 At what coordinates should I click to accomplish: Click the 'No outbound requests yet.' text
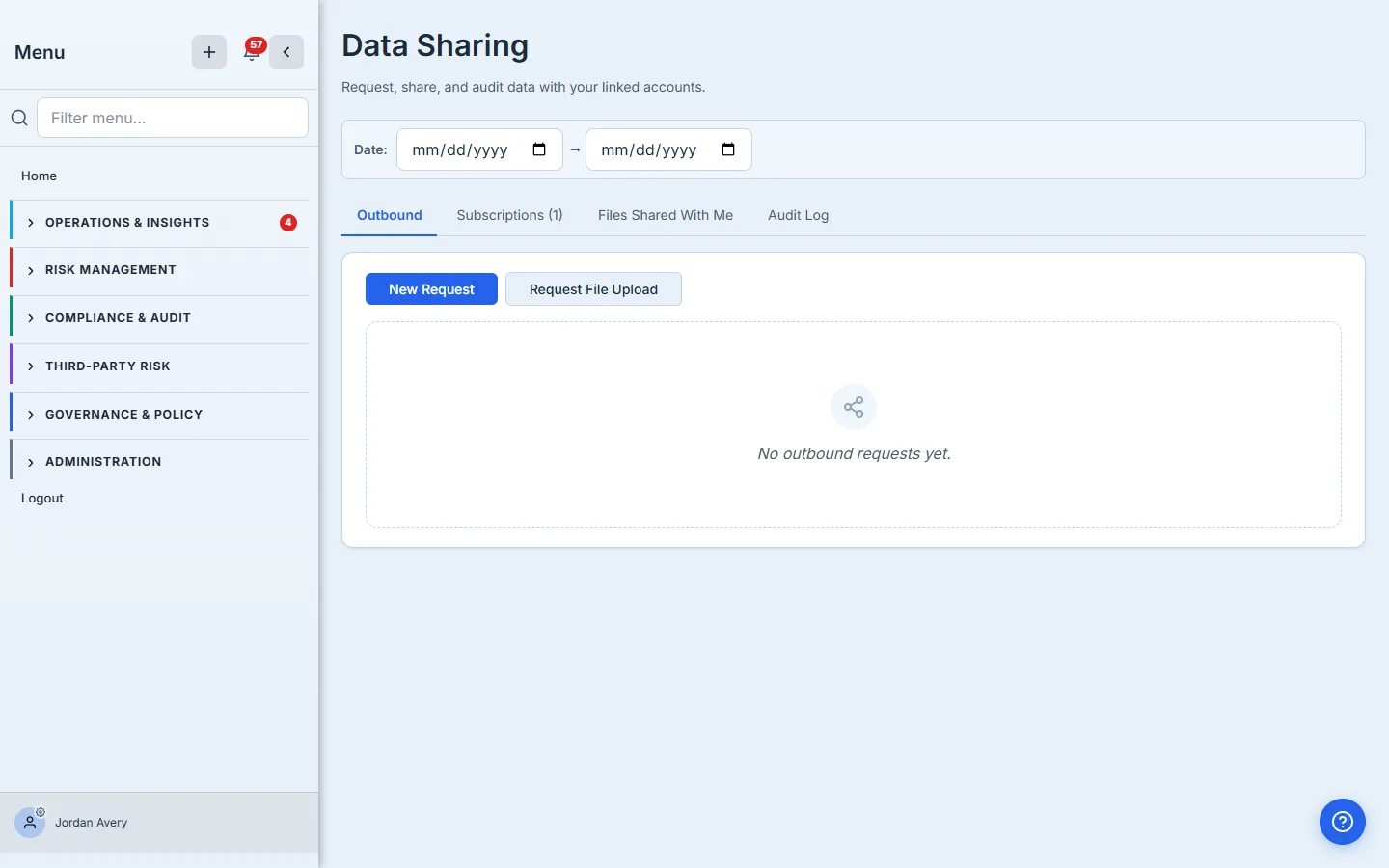pos(854,453)
